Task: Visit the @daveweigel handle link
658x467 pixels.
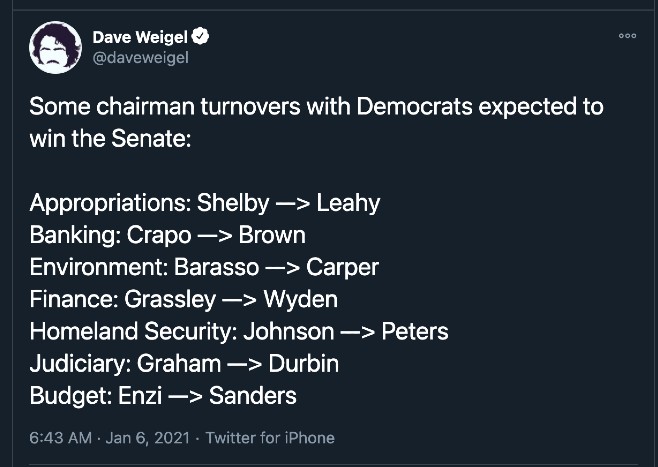Action: click(141, 57)
